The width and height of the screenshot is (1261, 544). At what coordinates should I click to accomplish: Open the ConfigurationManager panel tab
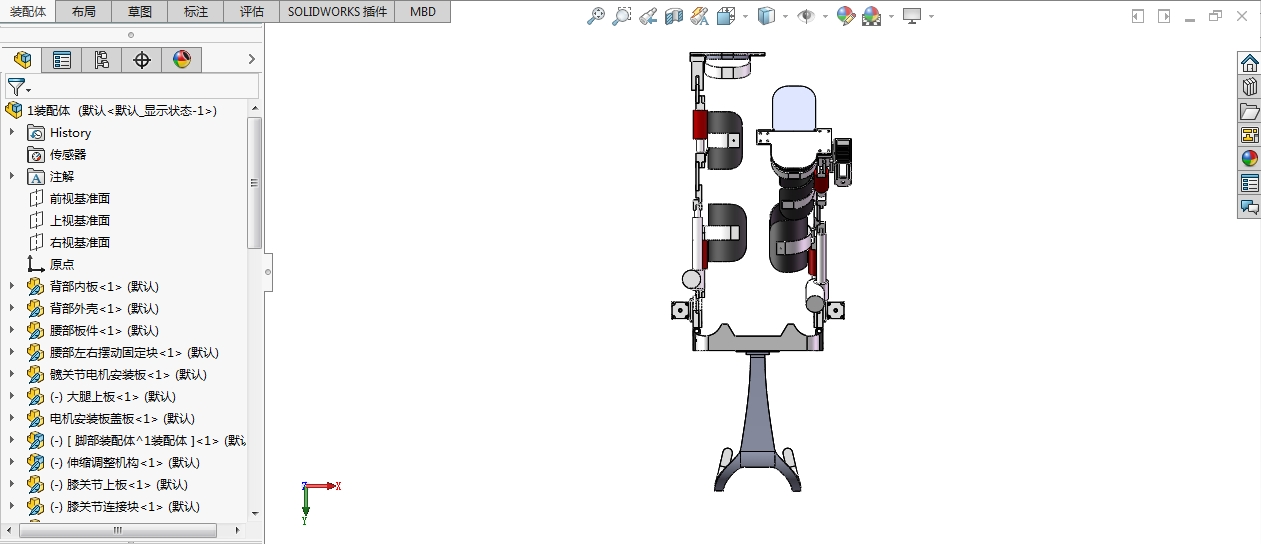(x=102, y=60)
